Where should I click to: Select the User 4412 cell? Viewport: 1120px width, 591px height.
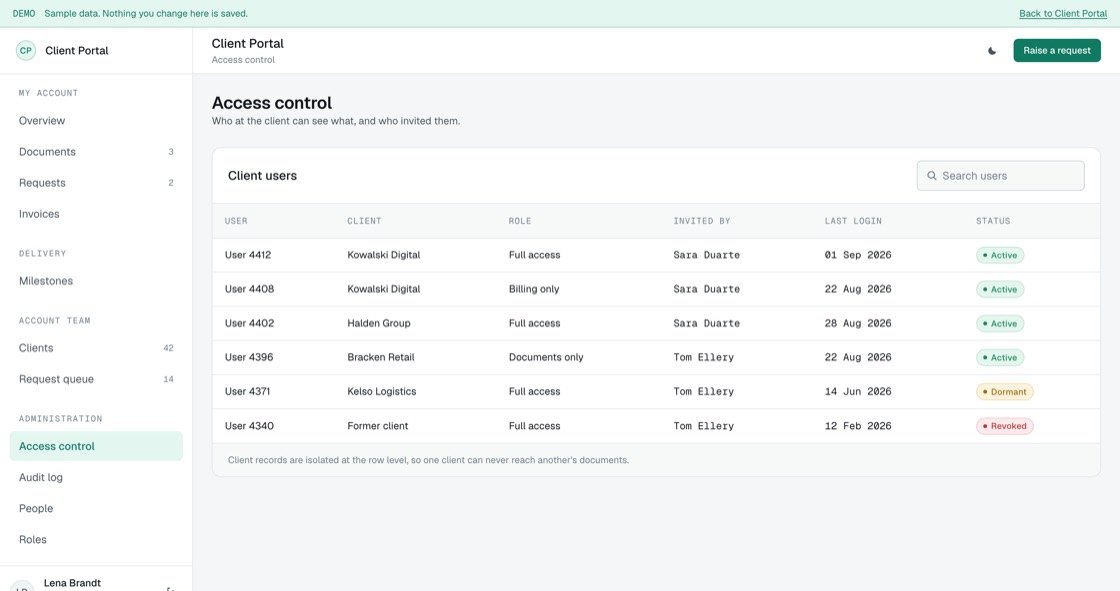click(x=248, y=255)
